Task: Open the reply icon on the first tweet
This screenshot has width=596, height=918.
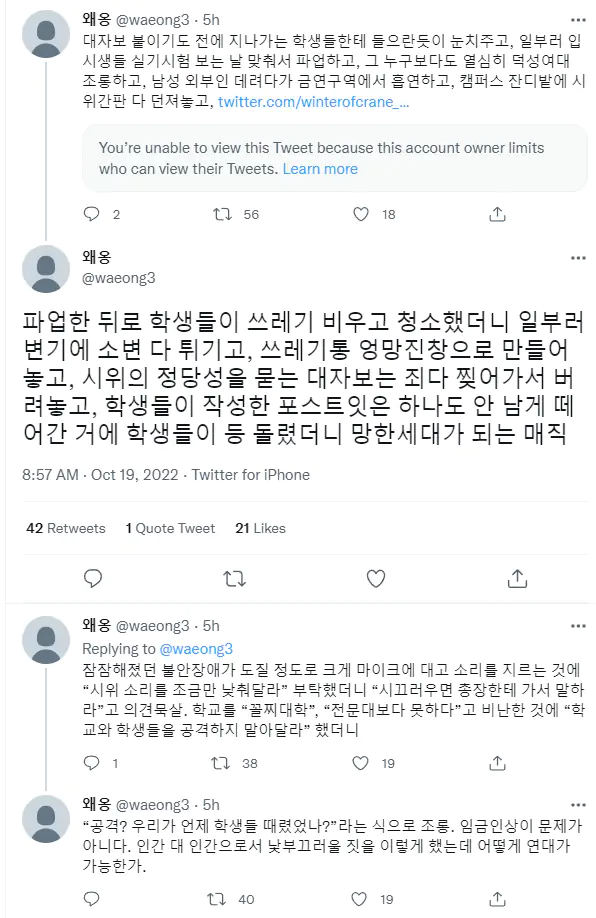Action: (93, 213)
